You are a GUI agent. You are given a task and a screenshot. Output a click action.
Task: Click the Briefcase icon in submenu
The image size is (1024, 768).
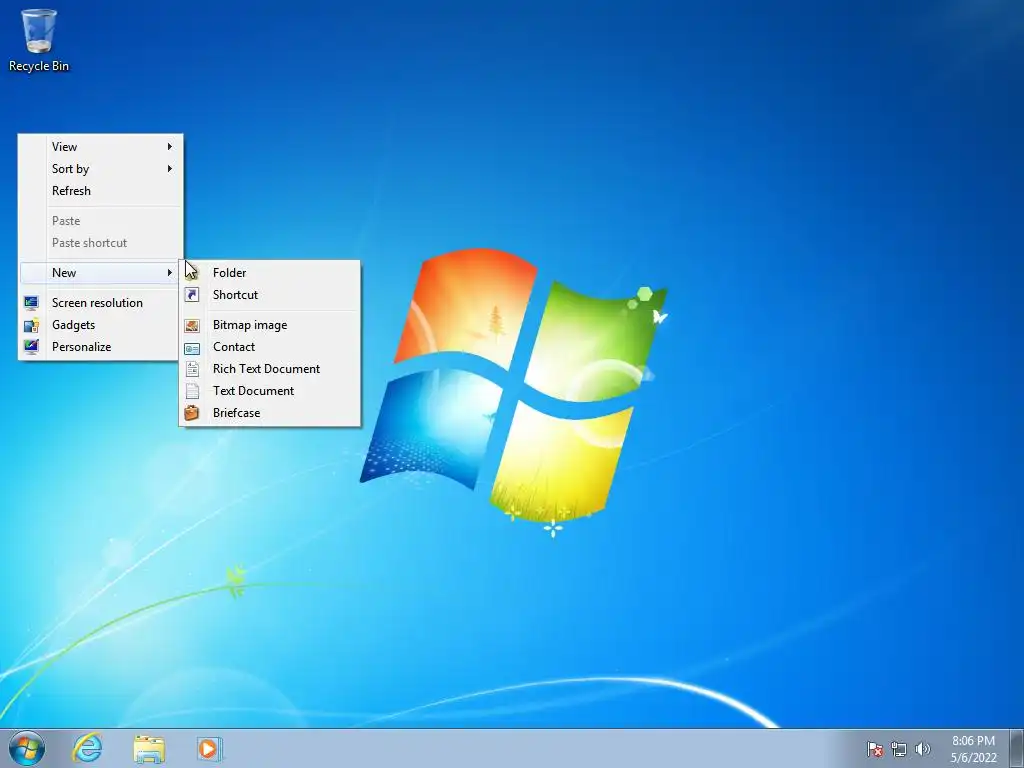click(x=192, y=413)
